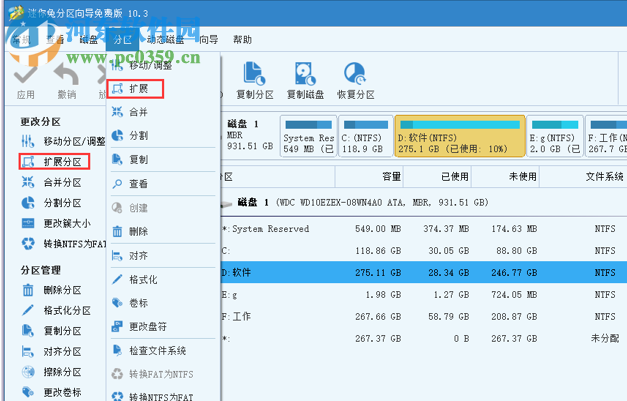The width and height of the screenshot is (627, 401).
Task: Click 格式化分区 in the left sidebar
Action: [56, 311]
